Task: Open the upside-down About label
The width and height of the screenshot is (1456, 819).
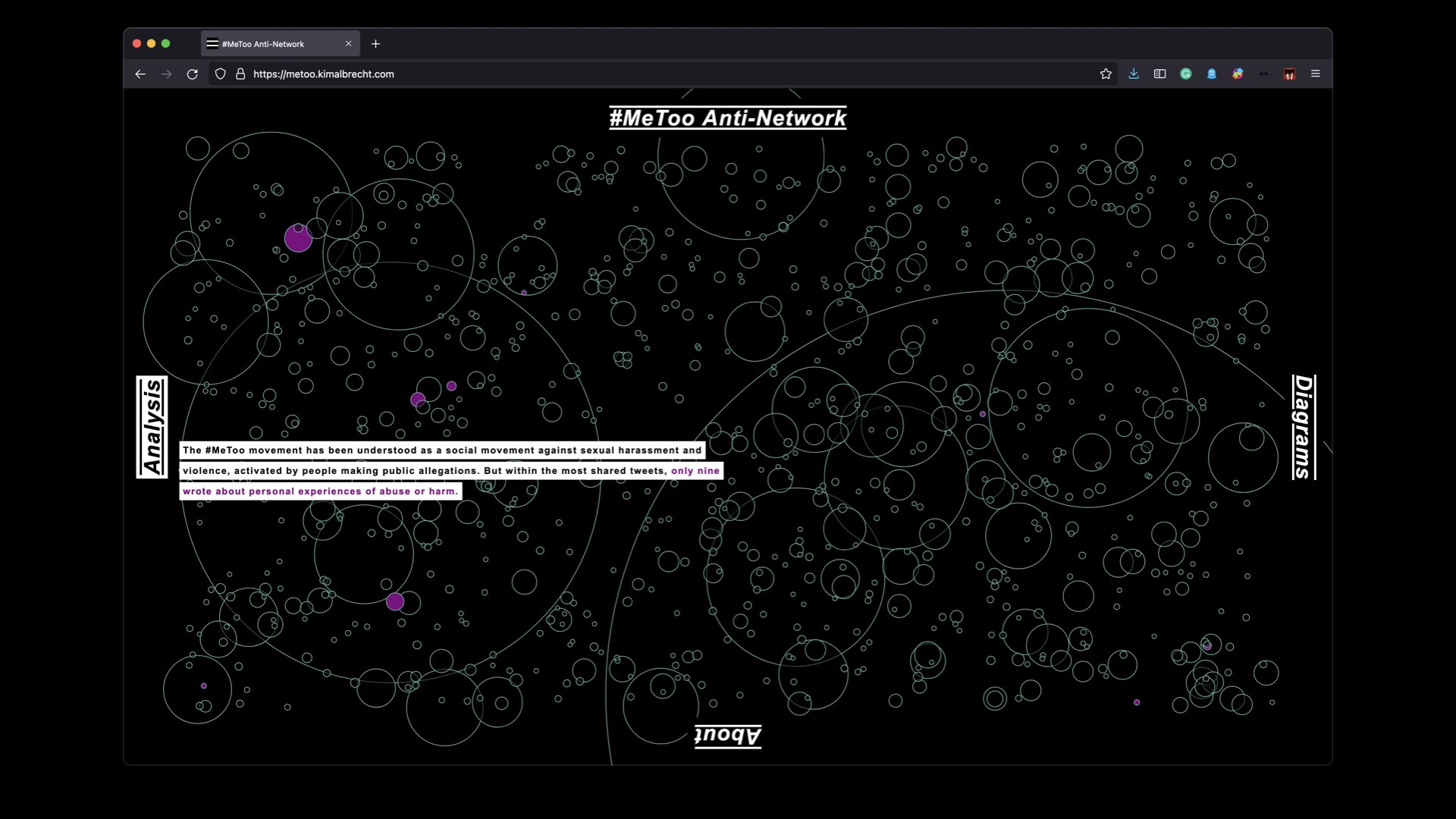Action: 727,735
